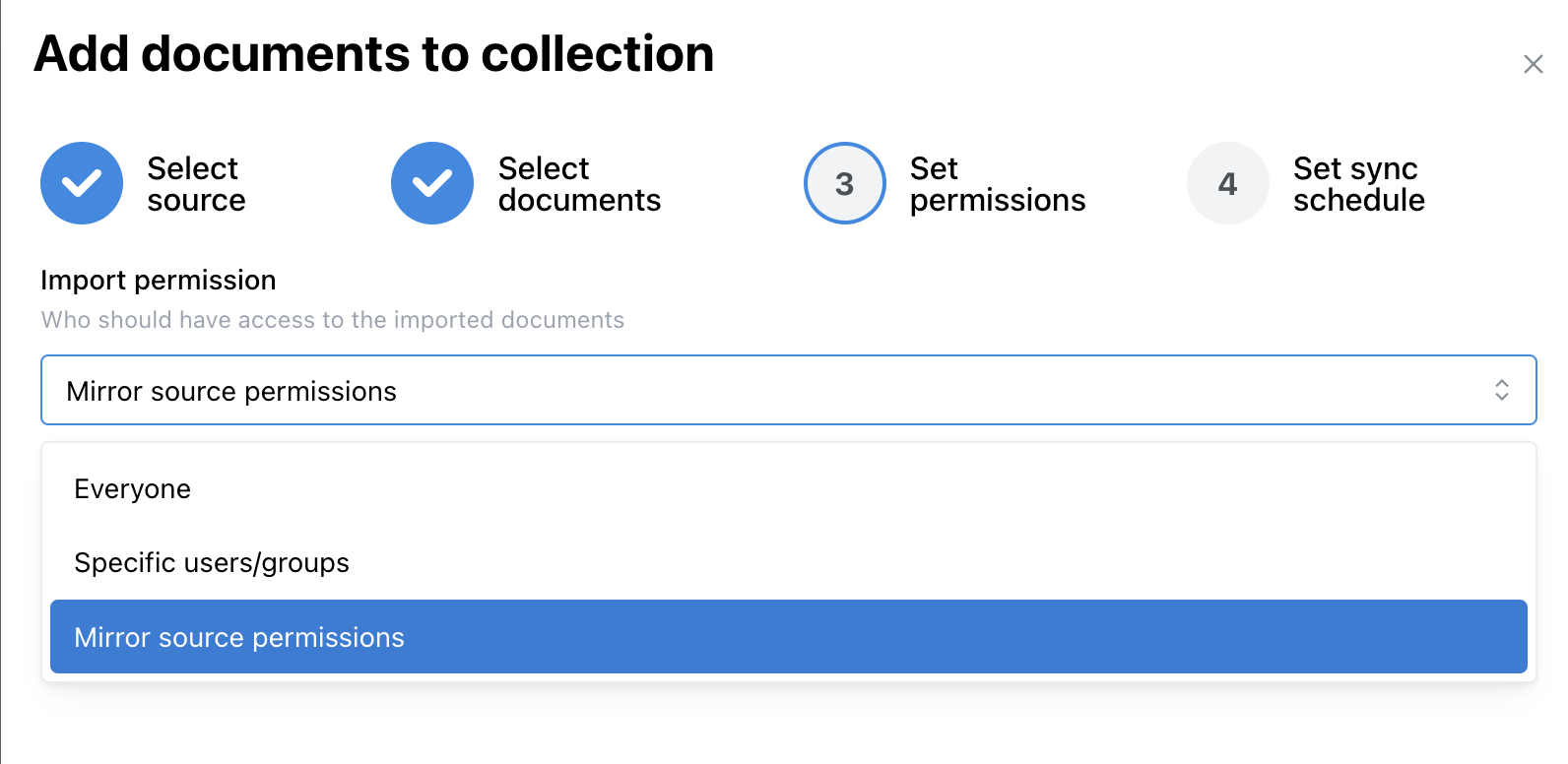Return to the Select documents step label
Screen dimensions: 1568x764
click(x=579, y=184)
